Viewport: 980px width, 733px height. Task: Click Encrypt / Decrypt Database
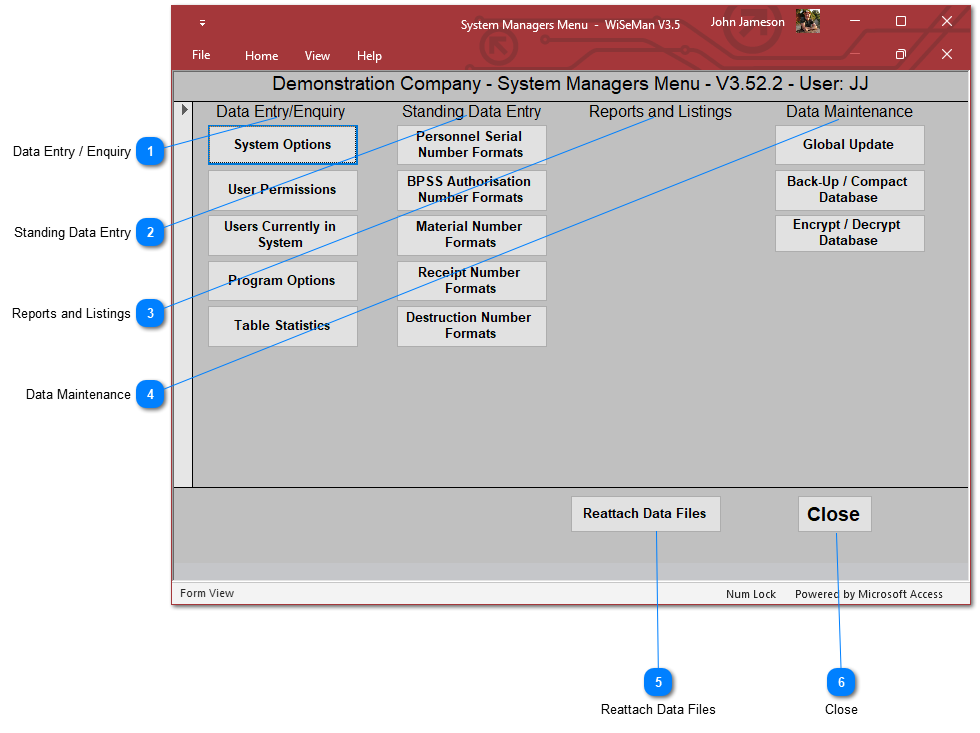point(849,233)
